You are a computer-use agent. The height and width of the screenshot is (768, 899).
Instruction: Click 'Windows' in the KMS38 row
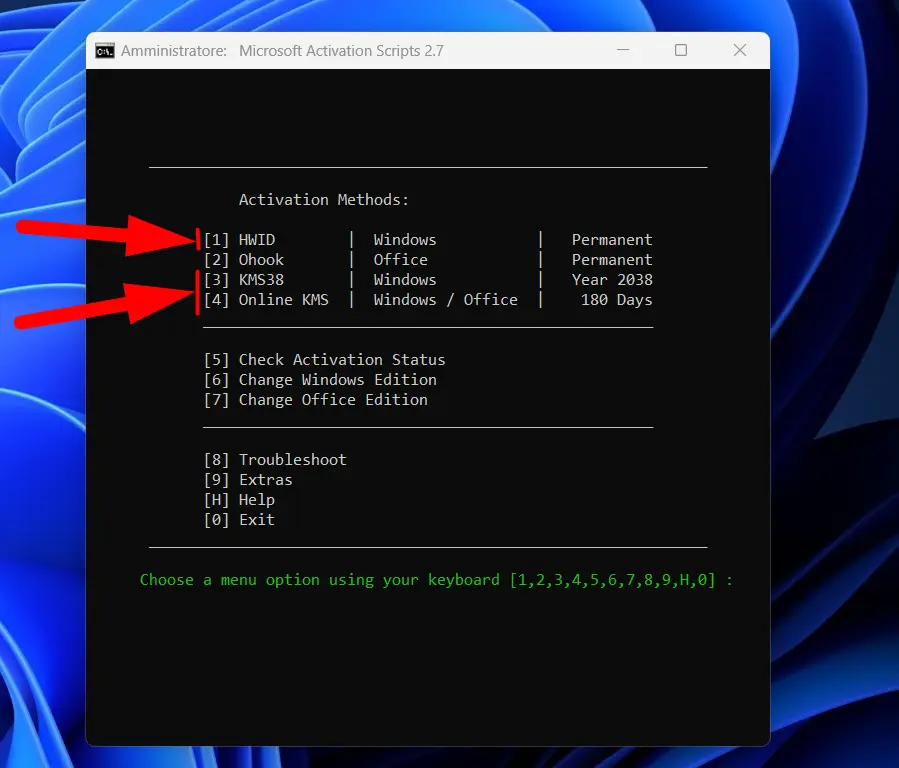point(405,280)
